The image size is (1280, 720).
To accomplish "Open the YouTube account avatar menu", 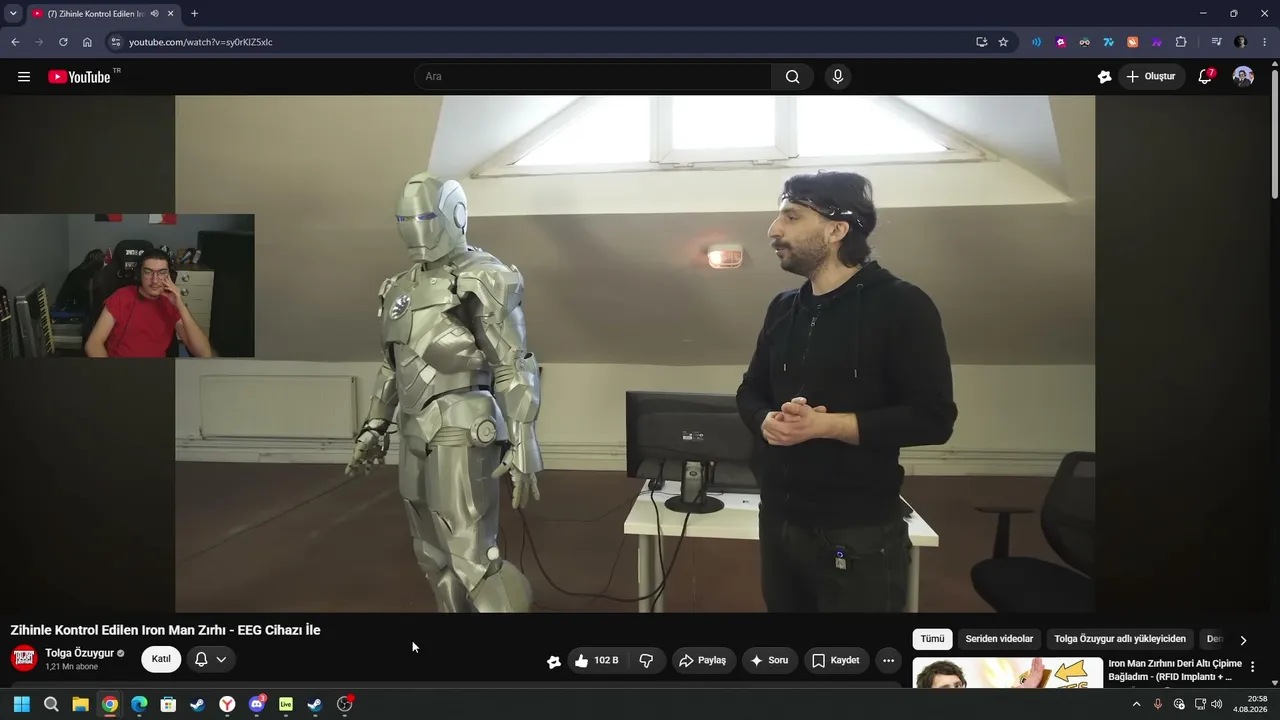I will tap(1243, 77).
